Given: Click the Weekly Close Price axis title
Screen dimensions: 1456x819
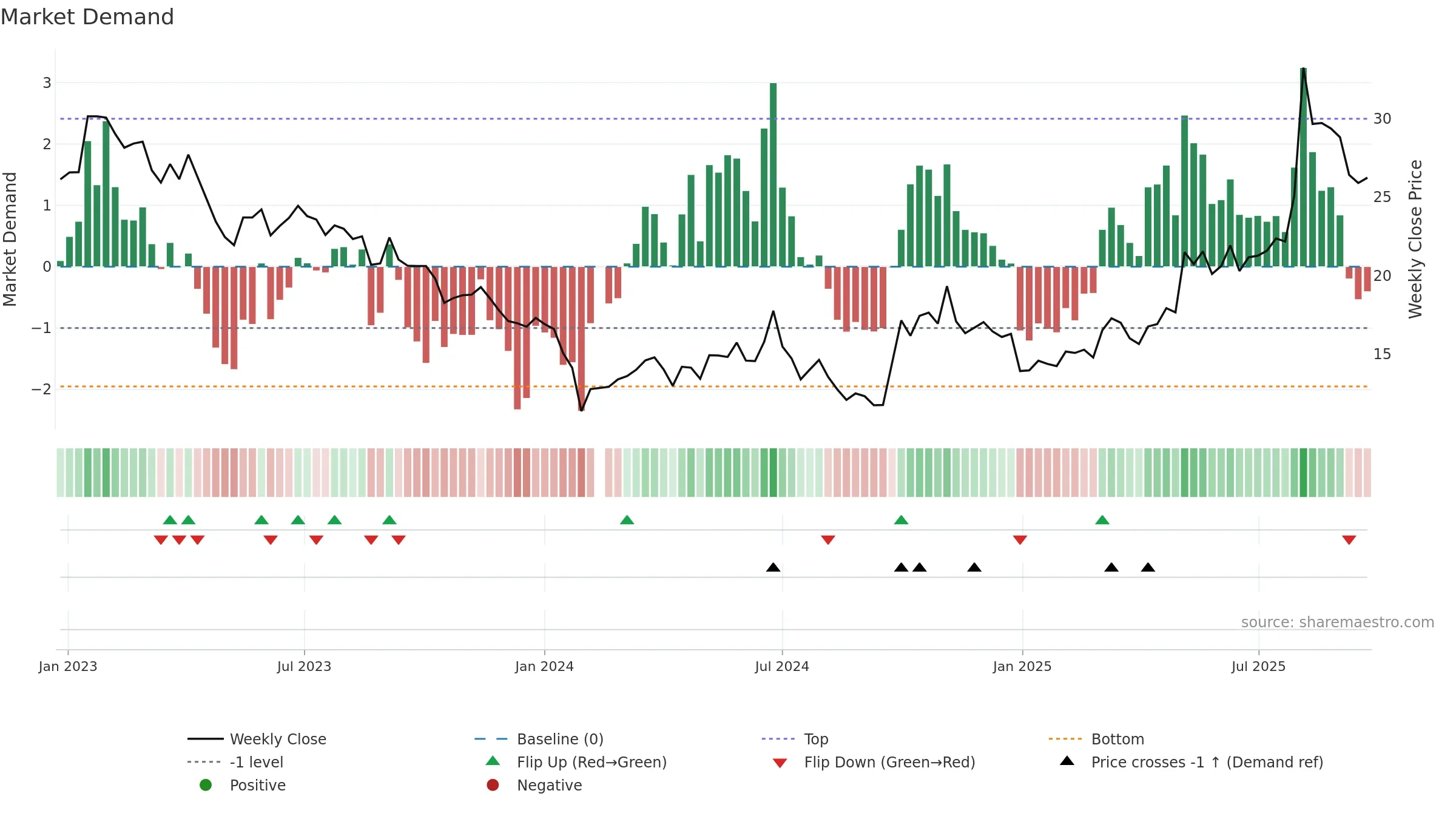Looking at the screenshot, I should click(1415, 239).
